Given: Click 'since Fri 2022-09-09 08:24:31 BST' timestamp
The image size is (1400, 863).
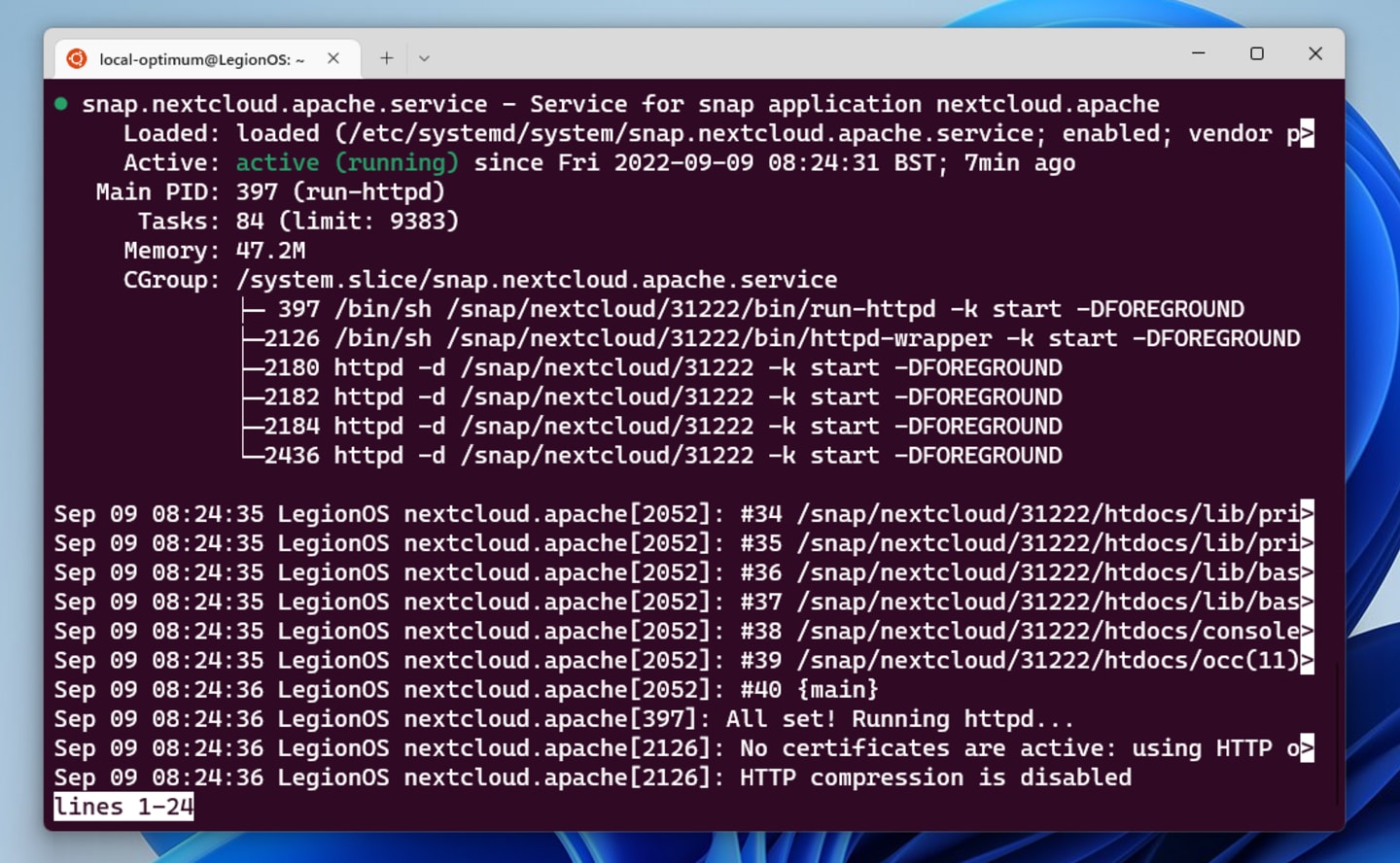Looking at the screenshot, I should tap(710, 162).
